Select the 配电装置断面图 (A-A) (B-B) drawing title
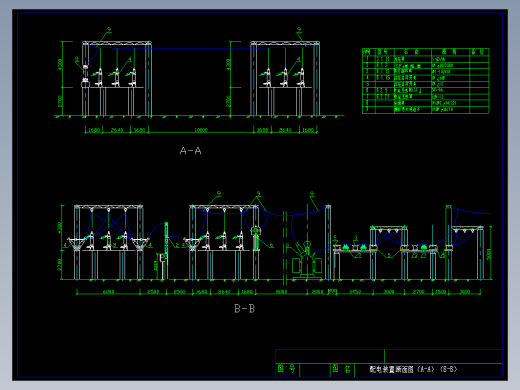Image resolution: width=520 pixels, height=390 pixels. tap(413, 369)
